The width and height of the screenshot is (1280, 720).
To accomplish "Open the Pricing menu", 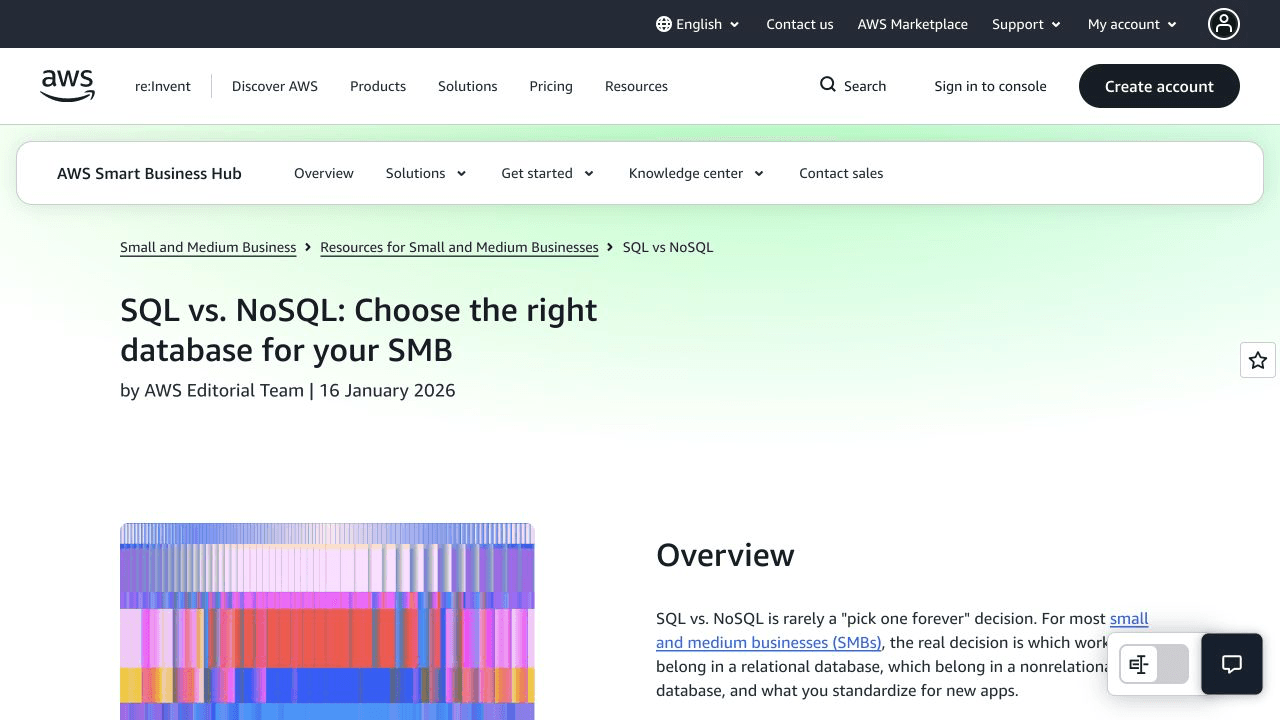I will point(551,86).
